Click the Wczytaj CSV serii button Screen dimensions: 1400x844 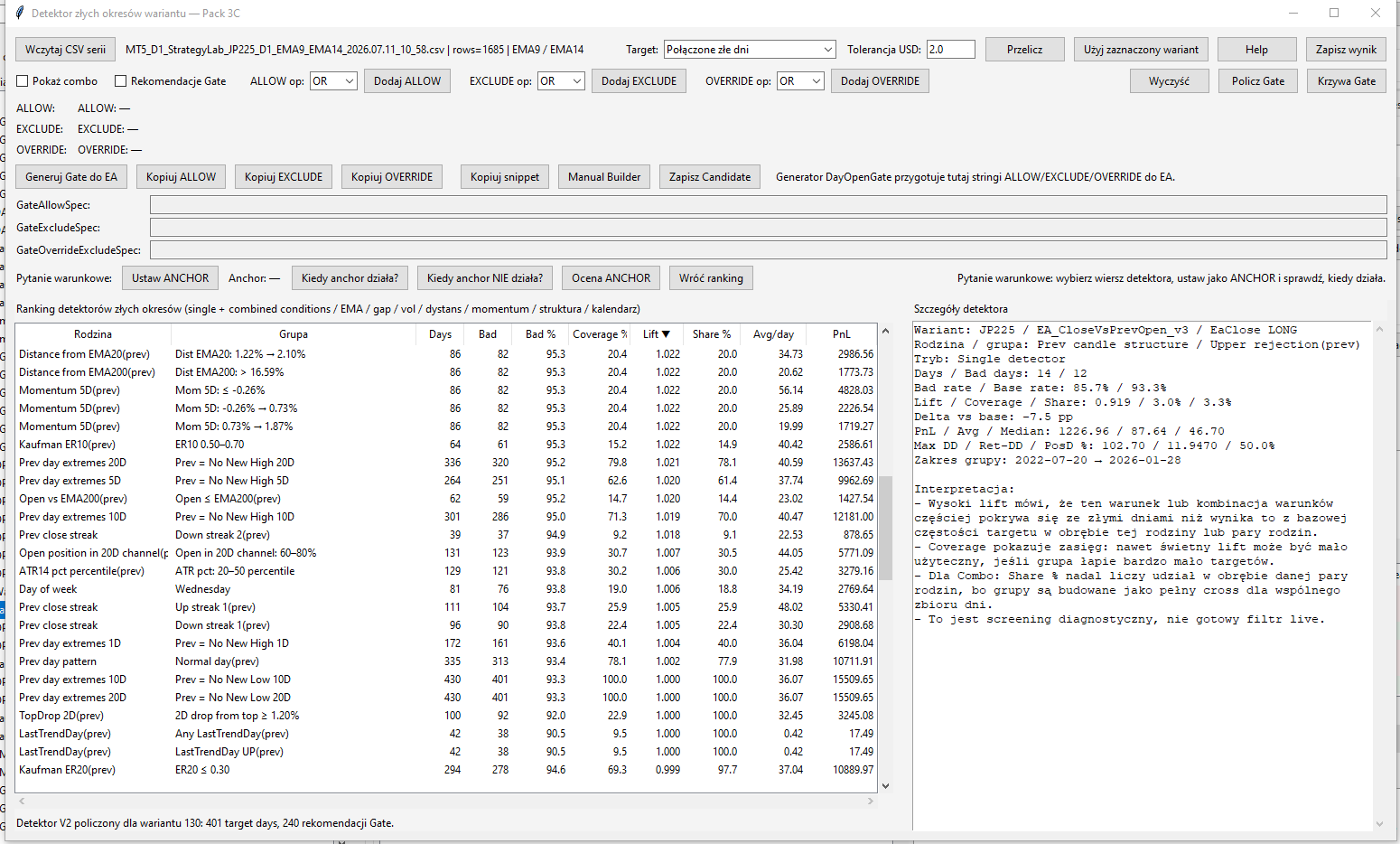[65, 50]
